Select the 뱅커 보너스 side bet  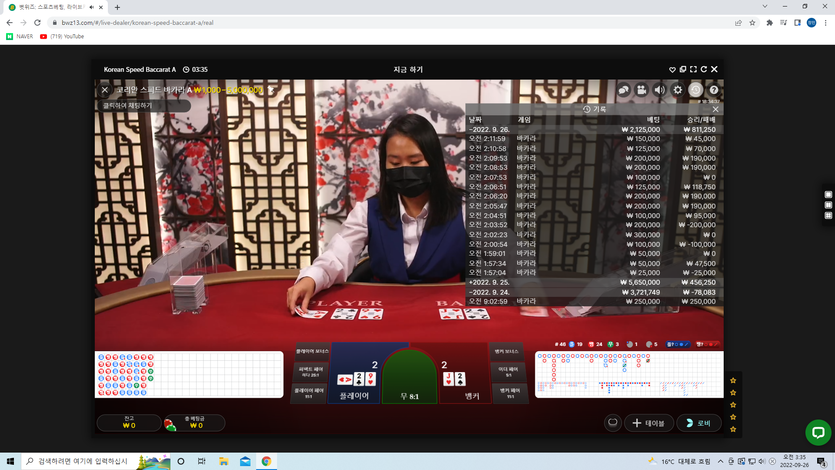tap(506, 351)
